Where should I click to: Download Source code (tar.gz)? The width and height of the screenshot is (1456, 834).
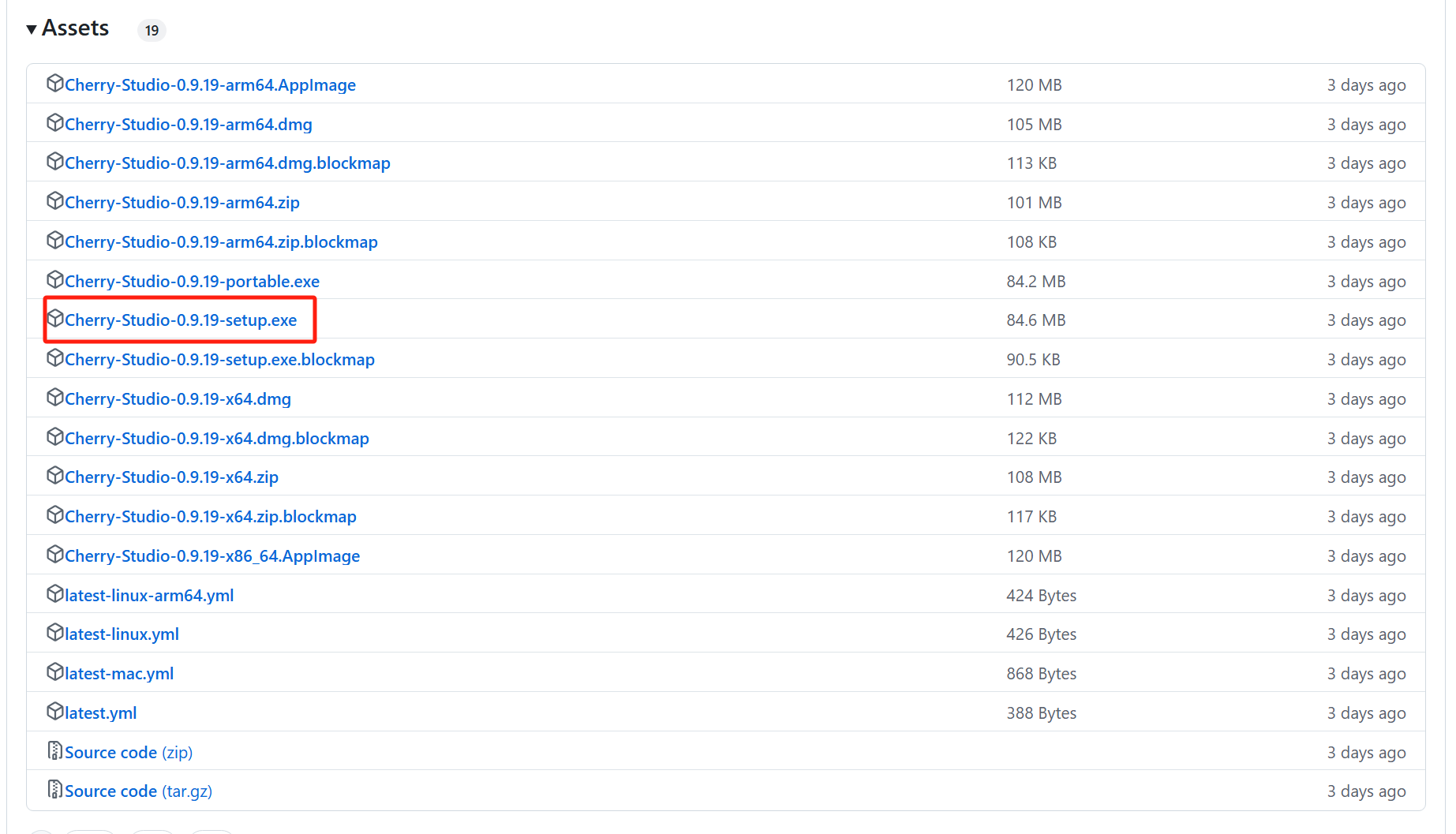point(138,791)
